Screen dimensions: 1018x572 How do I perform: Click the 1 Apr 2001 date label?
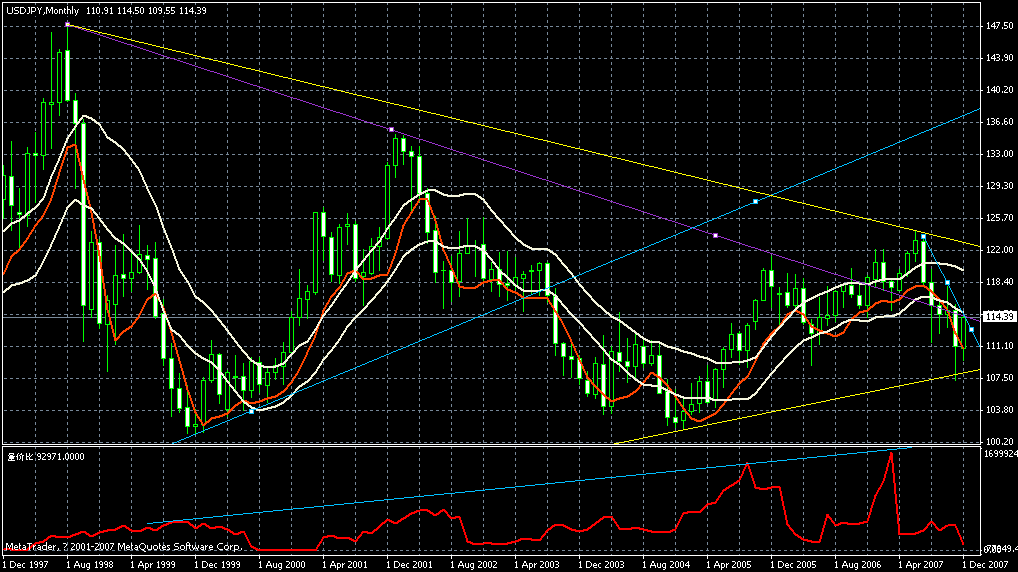point(345,565)
